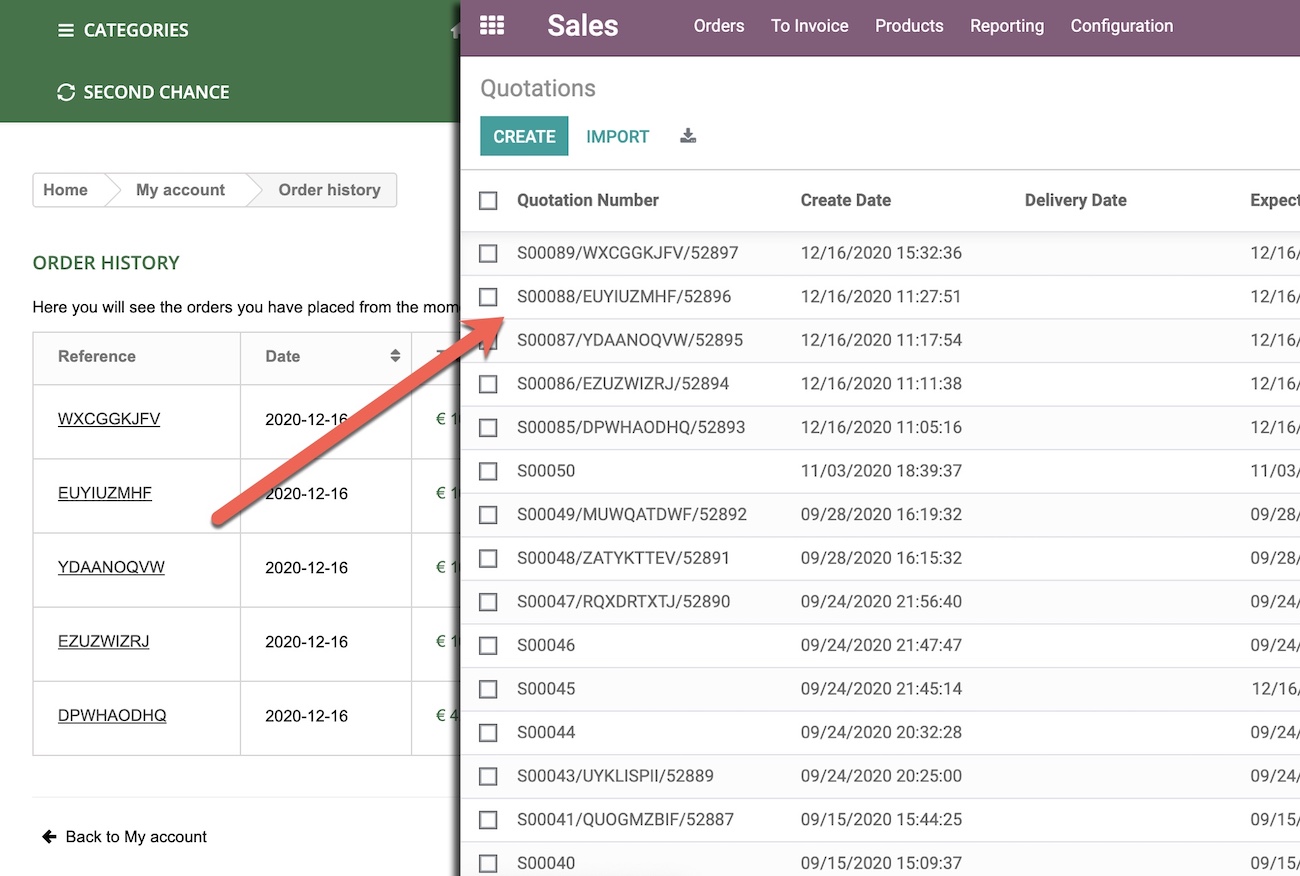The image size is (1300, 876).
Task: Open order reference EZUZWIZRJ
Action: (103, 641)
